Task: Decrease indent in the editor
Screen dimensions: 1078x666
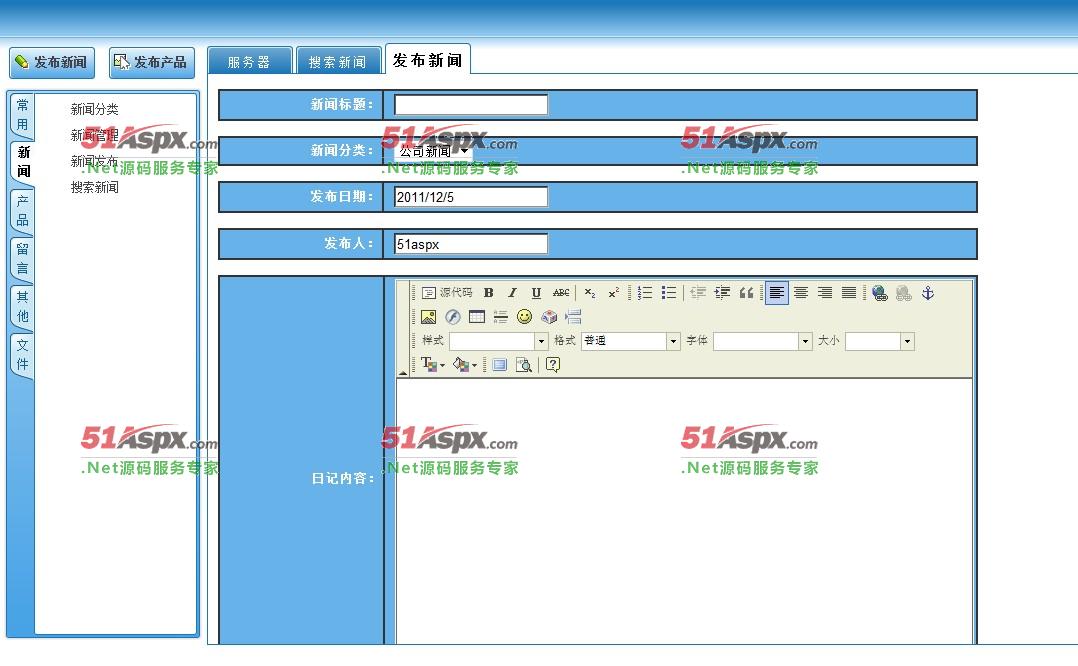Action: click(x=698, y=293)
